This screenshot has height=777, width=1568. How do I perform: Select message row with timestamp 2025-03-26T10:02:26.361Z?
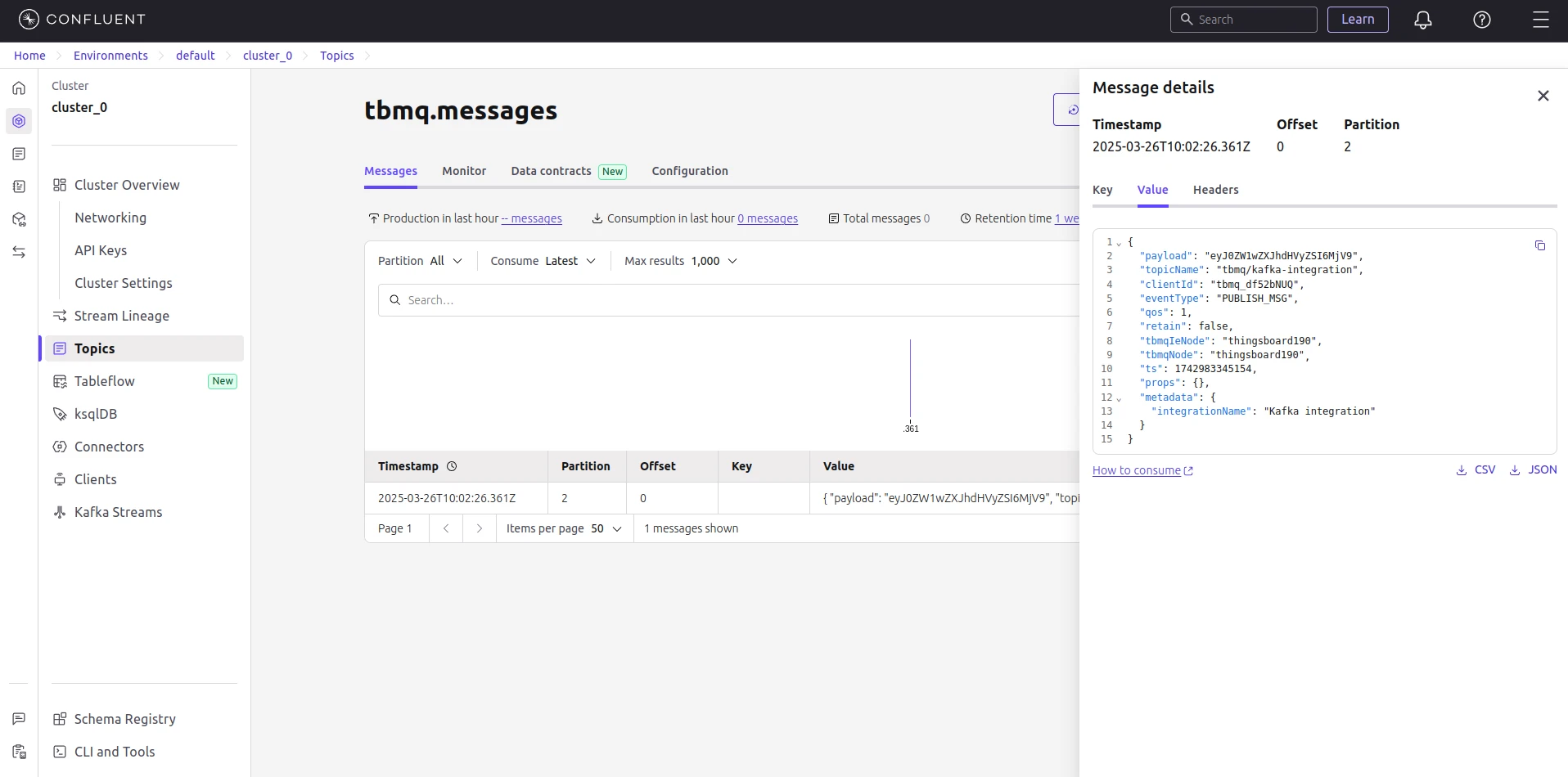pyautogui.click(x=722, y=498)
